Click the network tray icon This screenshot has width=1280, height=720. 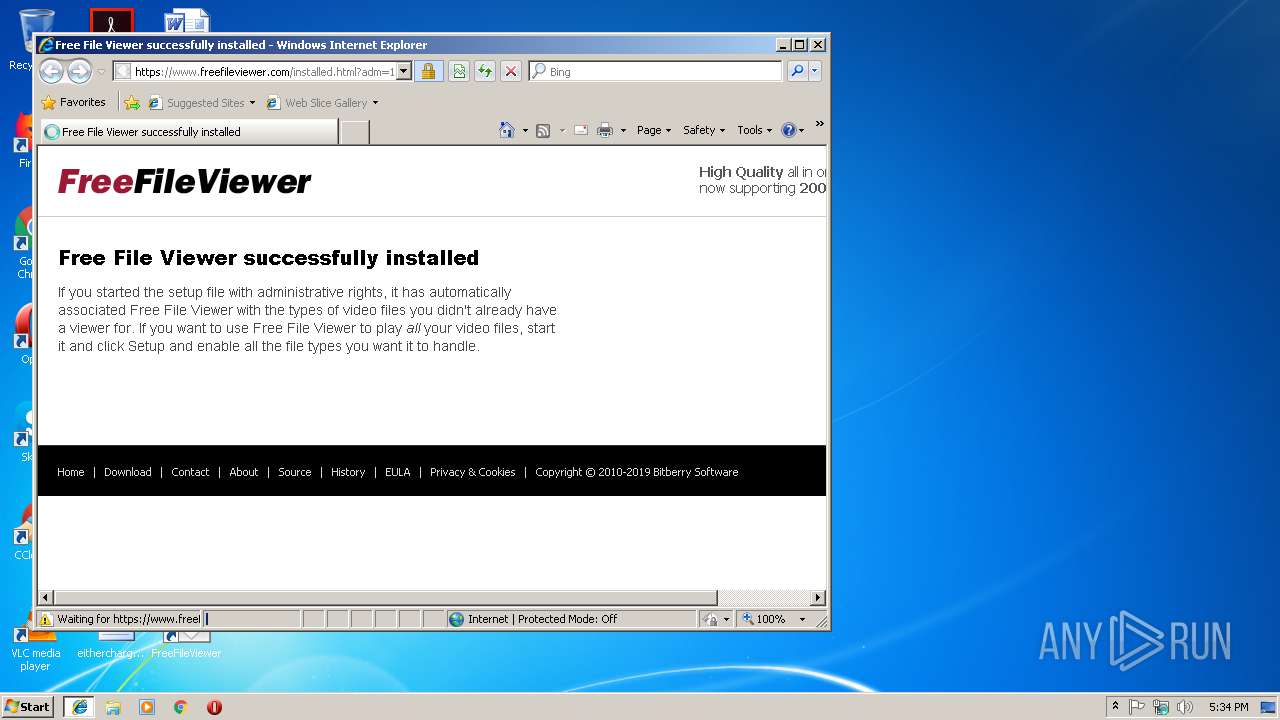pyautogui.click(x=1161, y=707)
